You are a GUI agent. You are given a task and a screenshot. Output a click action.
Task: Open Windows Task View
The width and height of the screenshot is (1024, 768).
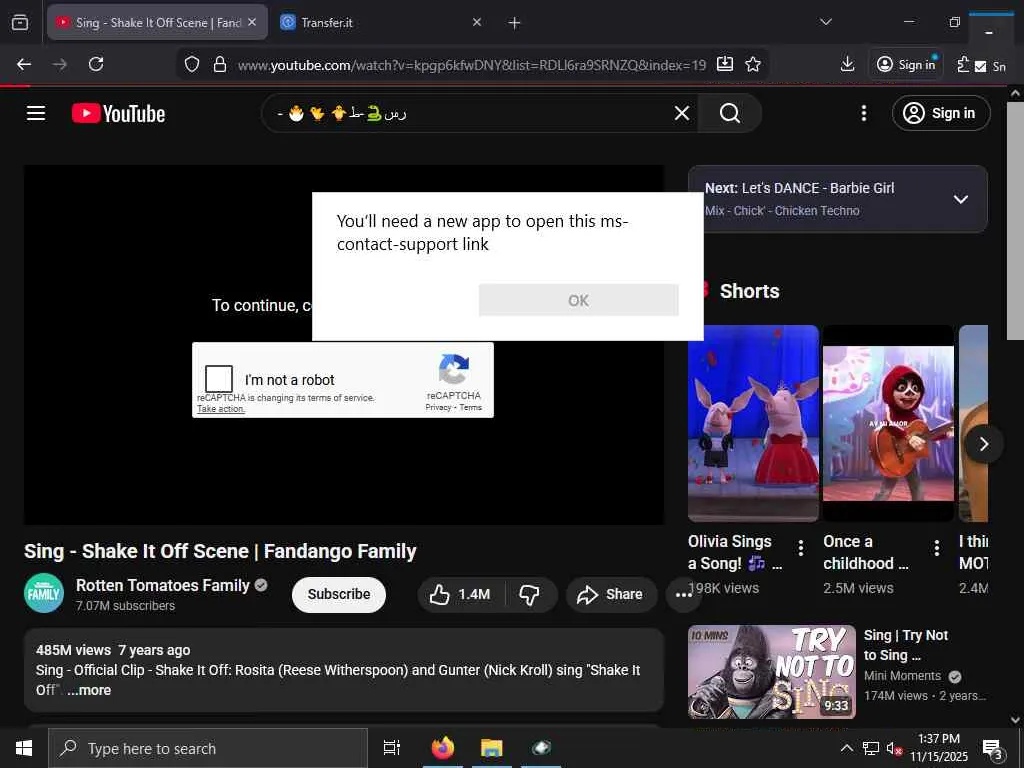[391, 748]
